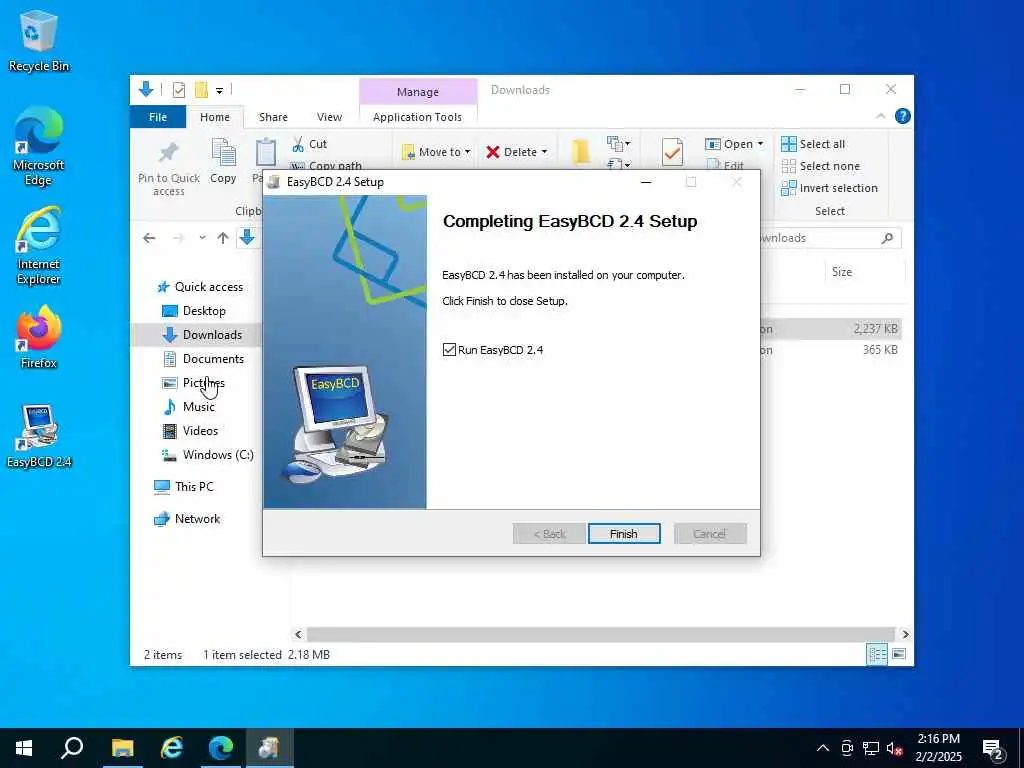
Task: Open notification center icon
Action: coord(993,748)
